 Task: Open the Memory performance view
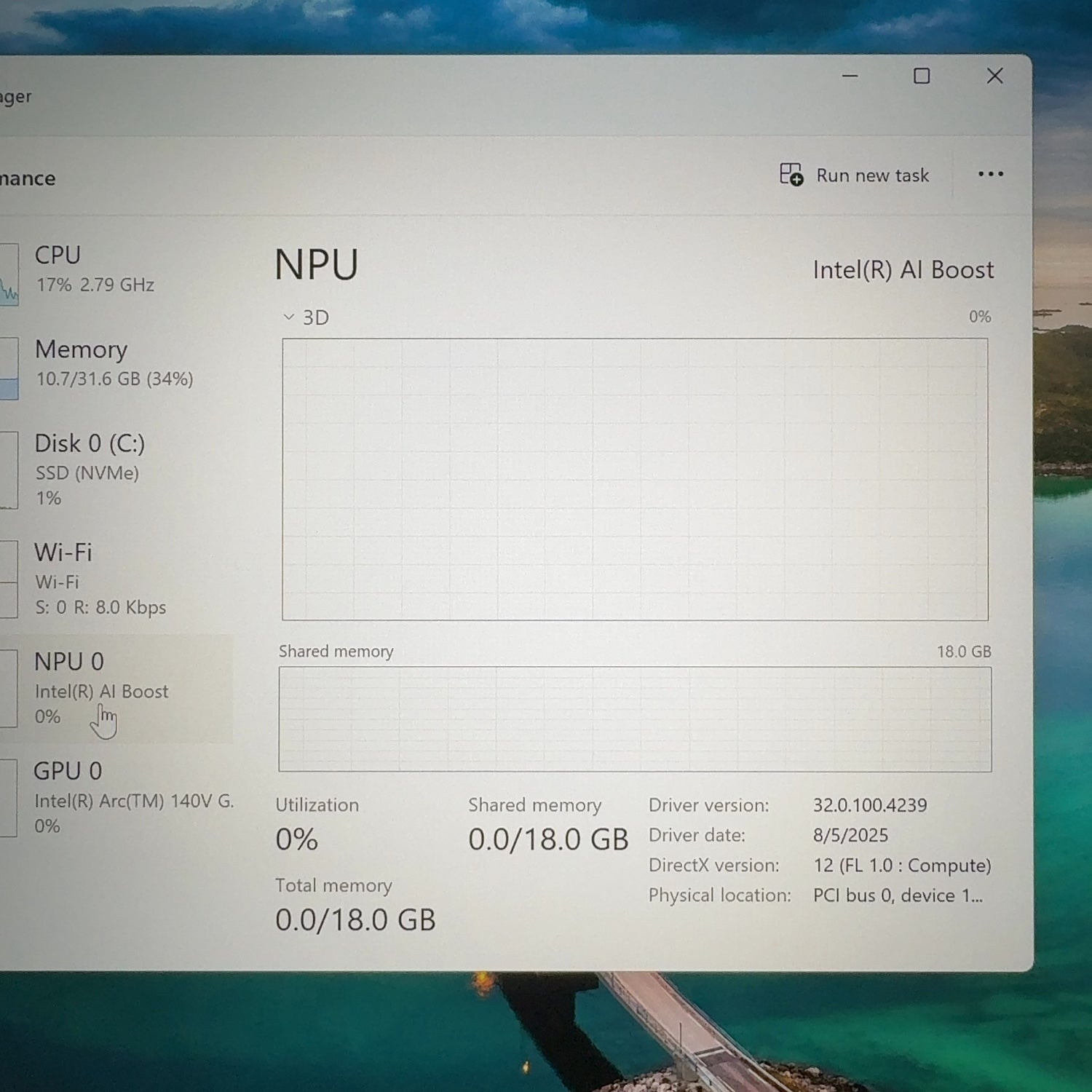pos(109,363)
